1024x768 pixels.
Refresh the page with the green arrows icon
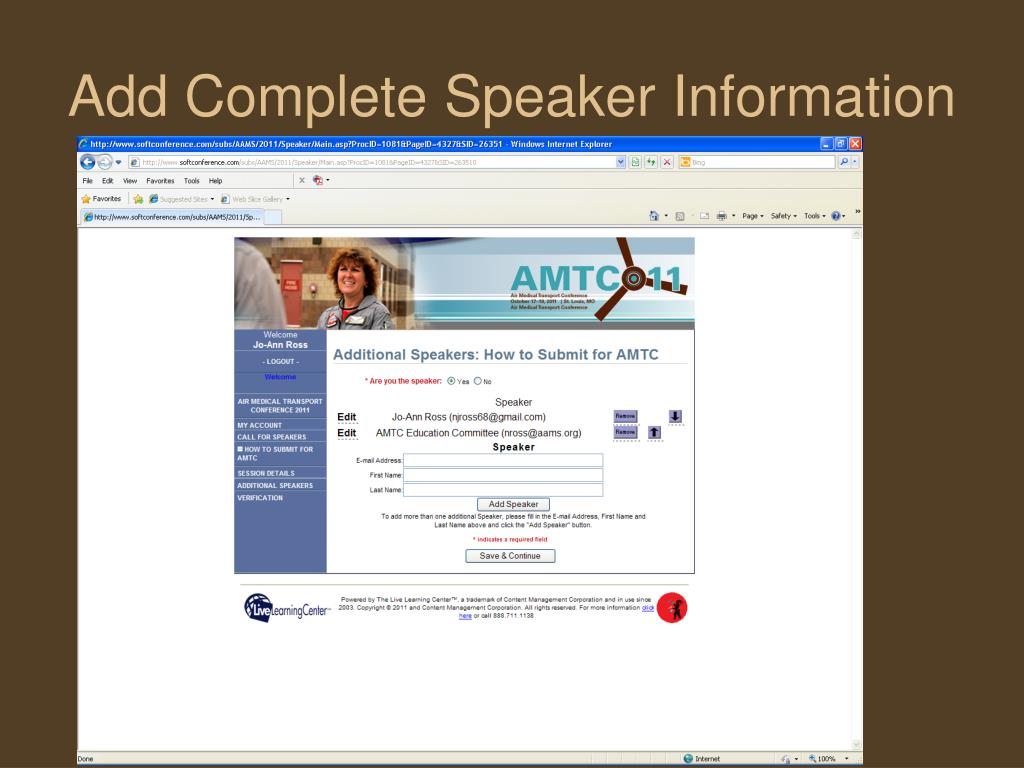[651, 162]
